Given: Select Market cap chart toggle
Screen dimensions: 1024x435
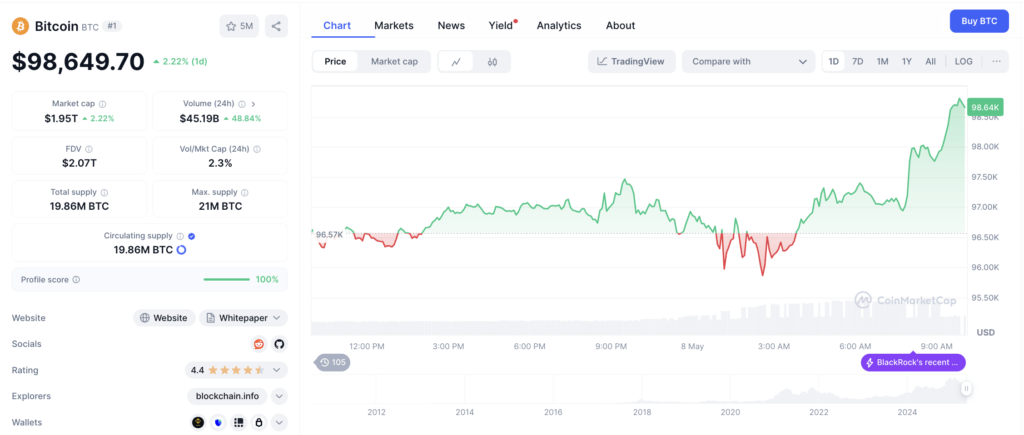Looking at the screenshot, I should (394, 61).
